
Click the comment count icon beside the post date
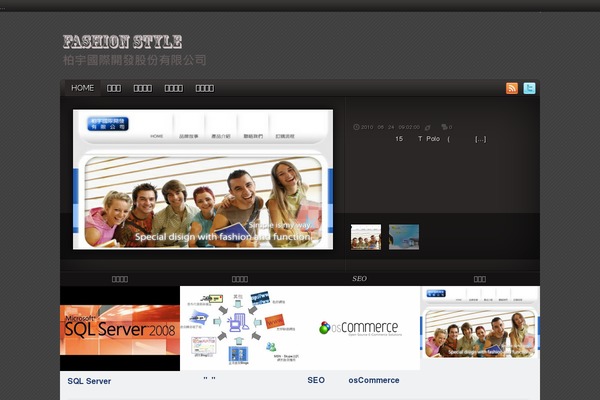(x=444, y=127)
